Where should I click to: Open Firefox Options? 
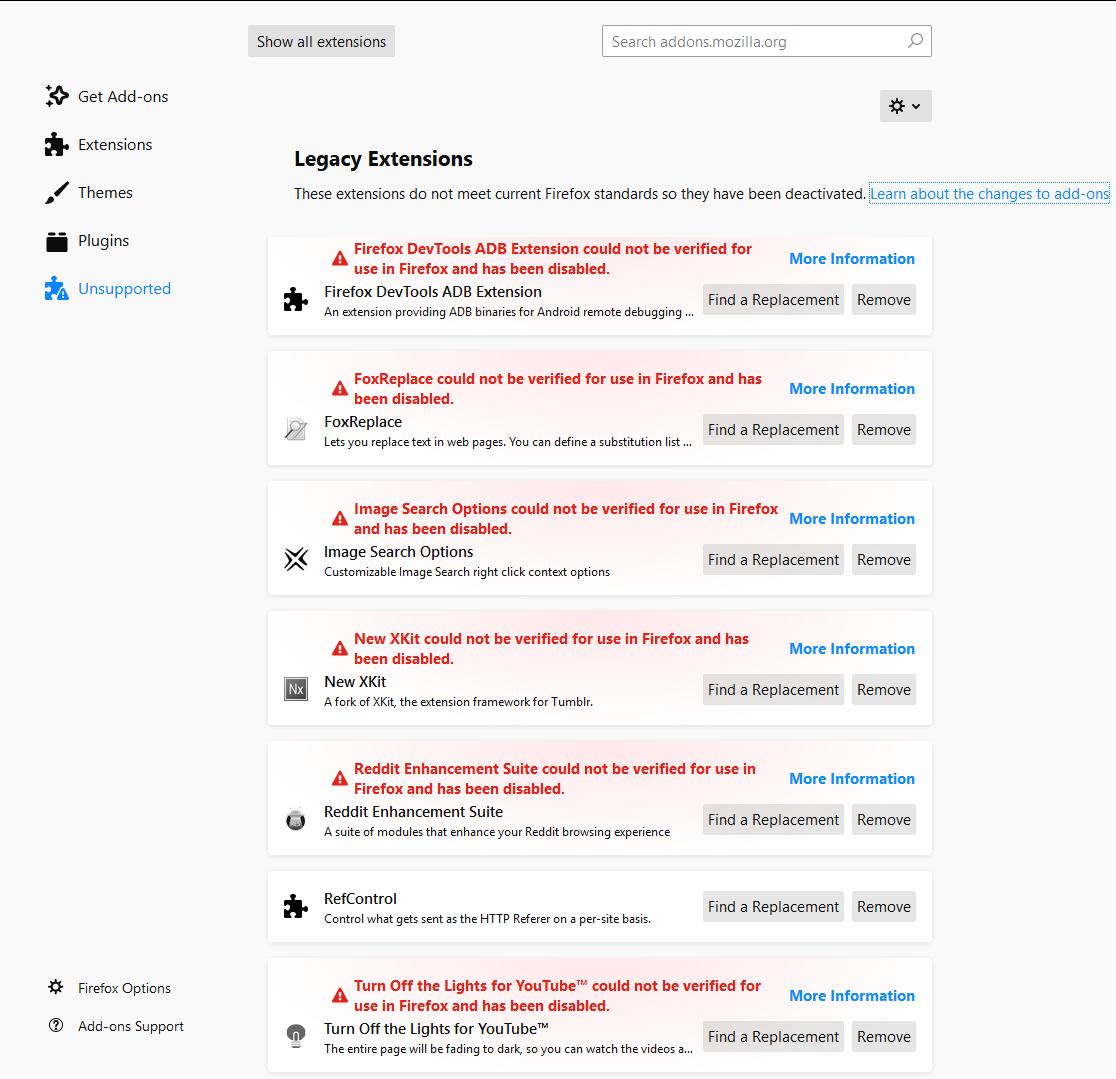[125, 988]
